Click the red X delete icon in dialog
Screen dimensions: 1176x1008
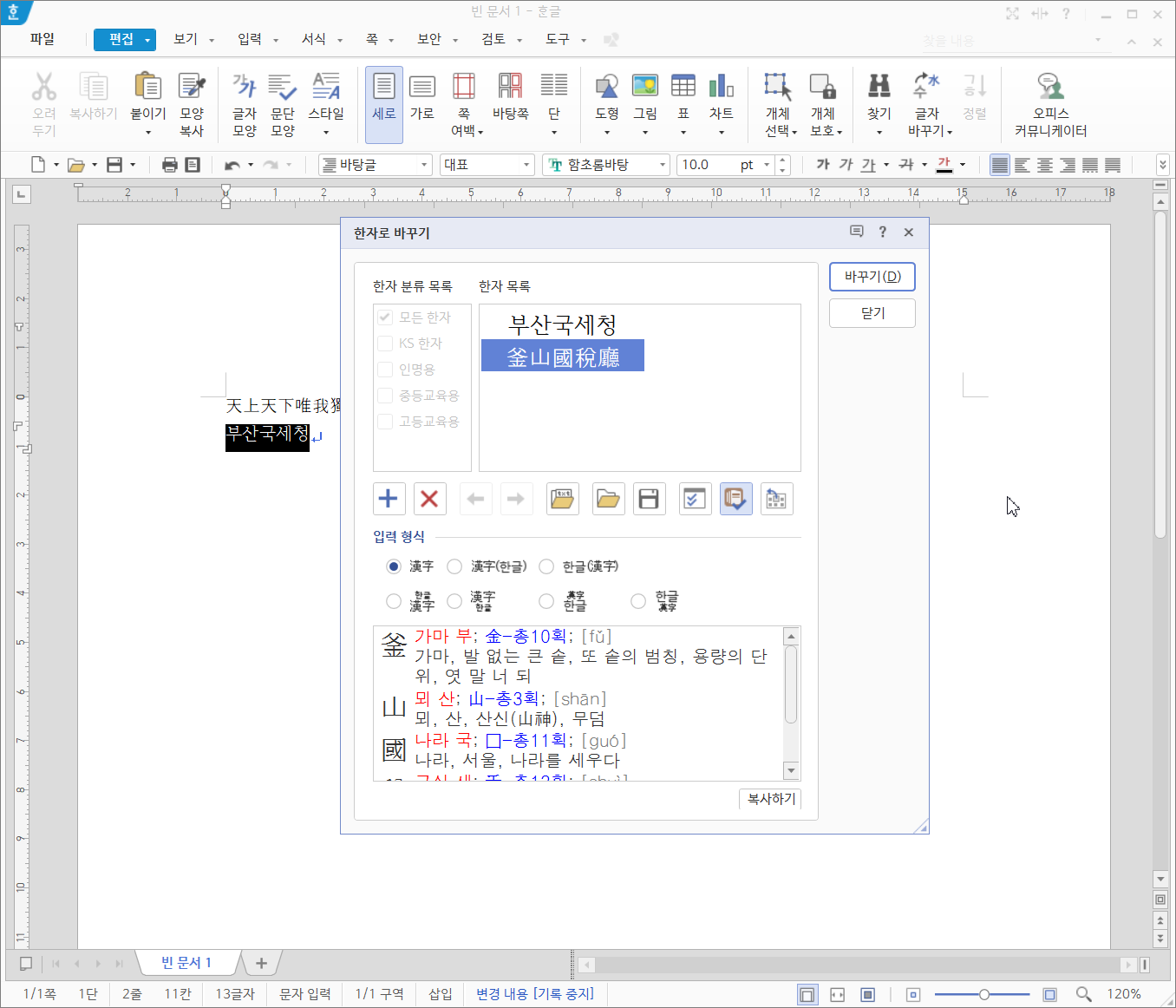tap(429, 499)
